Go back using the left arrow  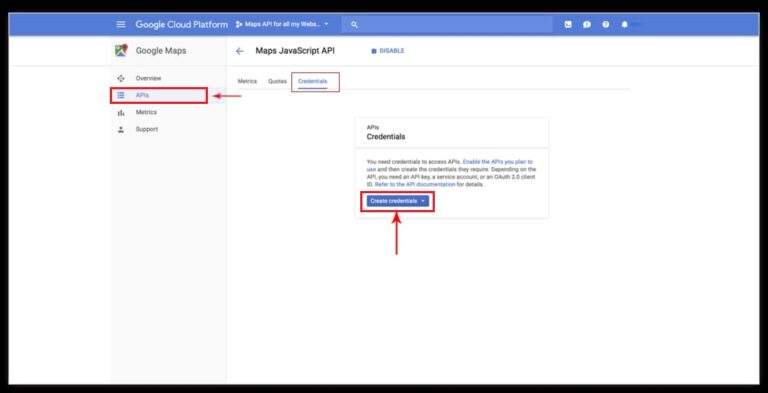pyautogui.click(x=240, y=51)
